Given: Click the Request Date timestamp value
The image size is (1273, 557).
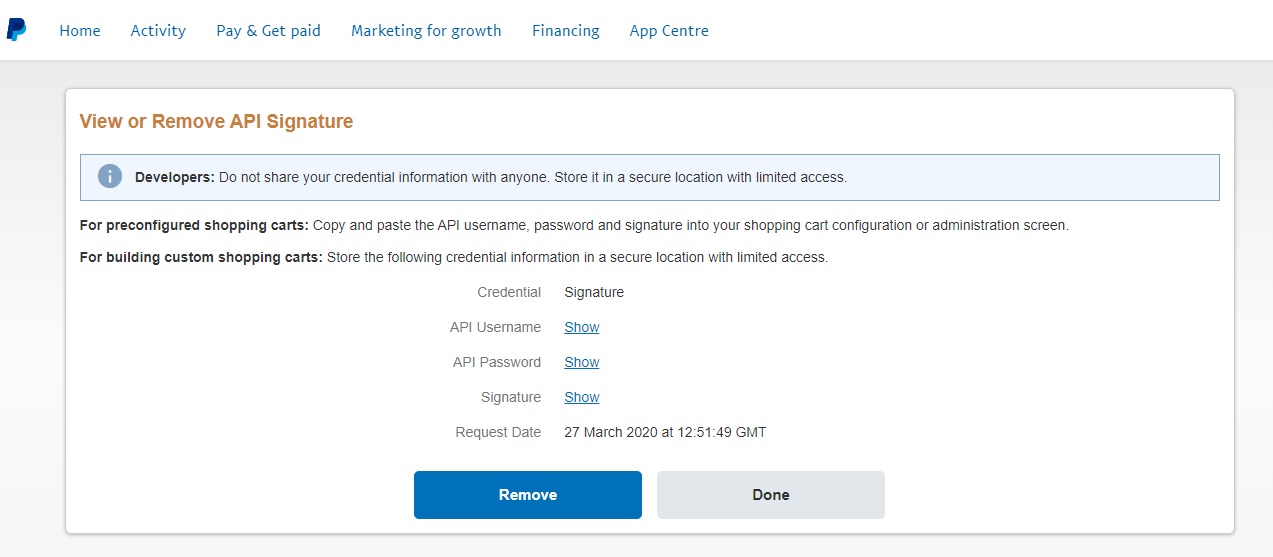Looking at the screenshot, I should coord(665,432).
